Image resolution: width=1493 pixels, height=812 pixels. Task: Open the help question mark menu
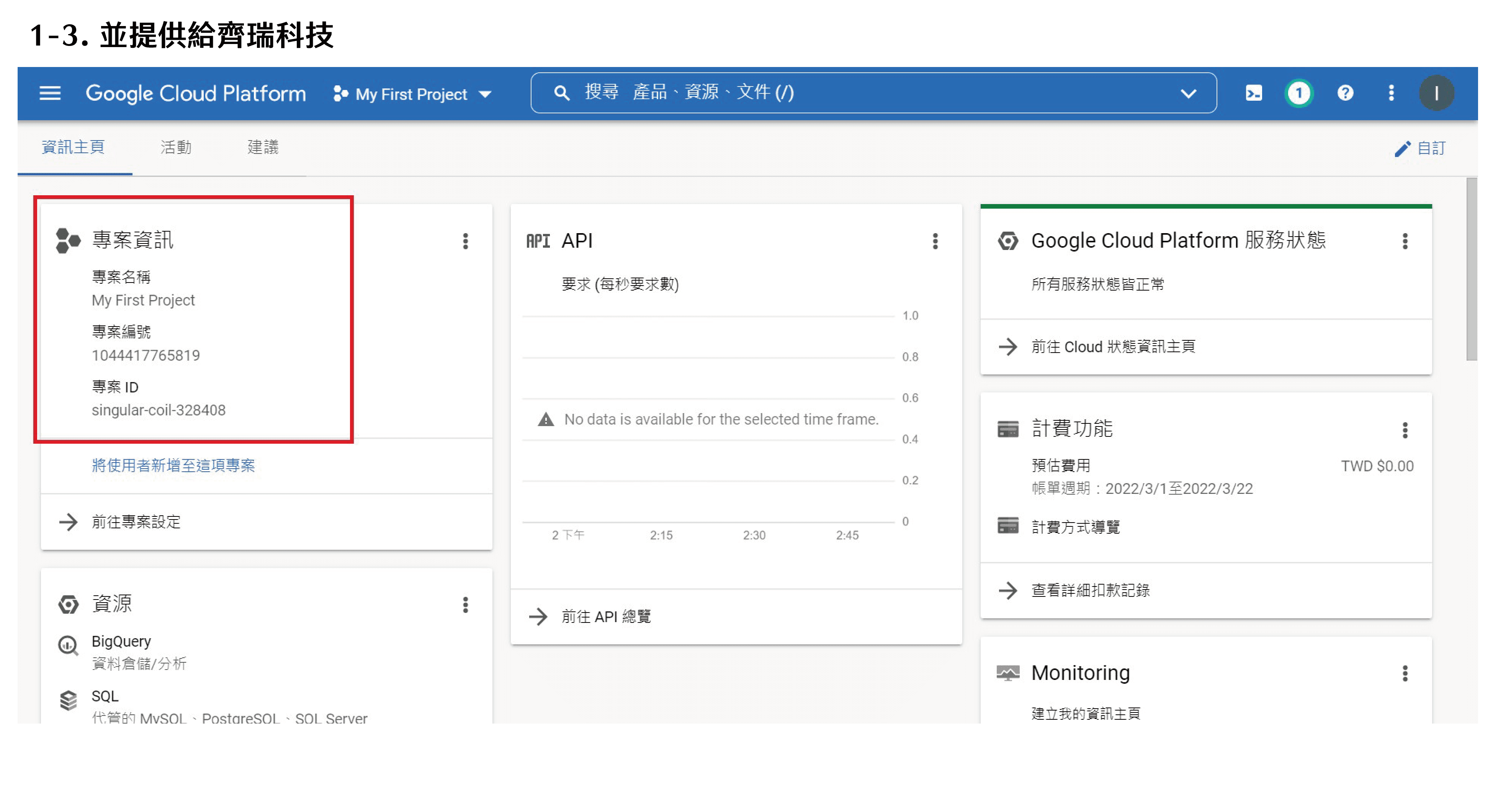(1345, 93)
